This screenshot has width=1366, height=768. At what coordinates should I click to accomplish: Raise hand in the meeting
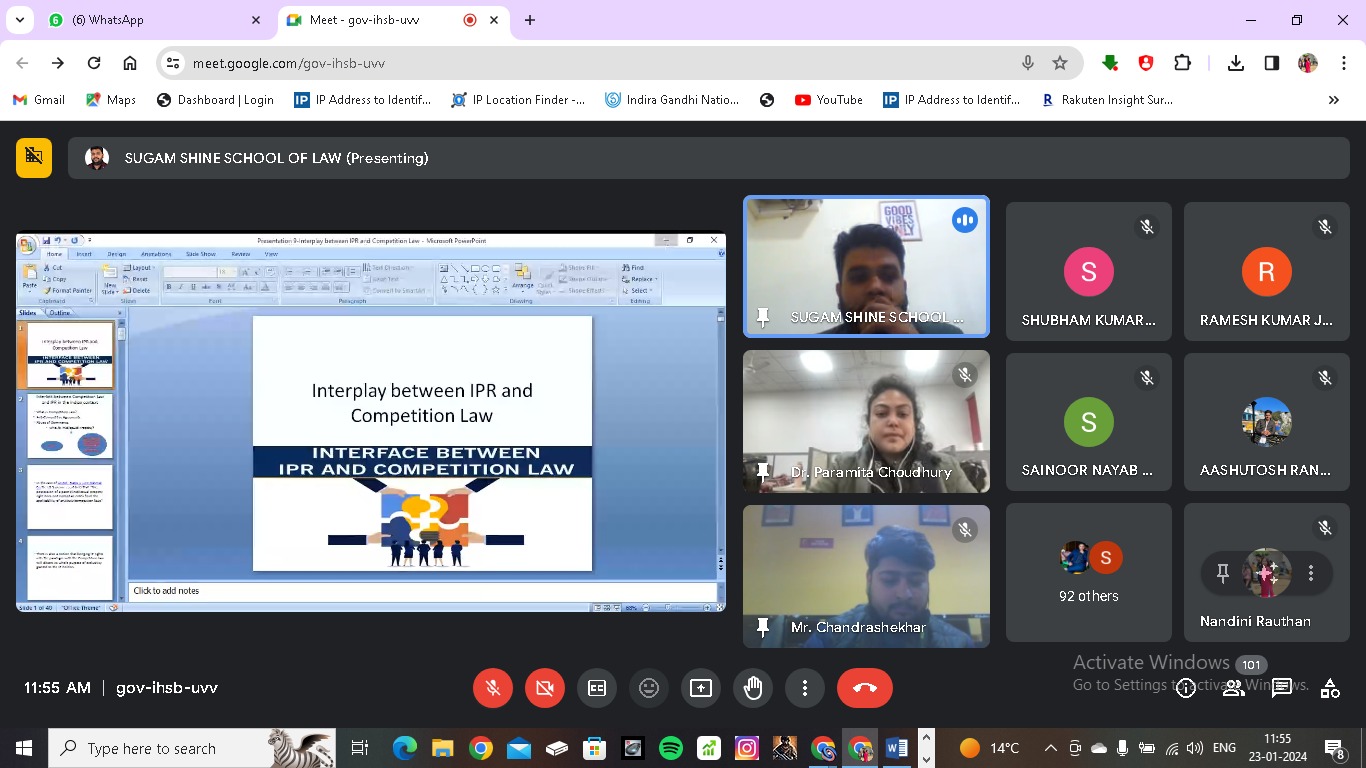pyautogui.click(x=753, y=688)
